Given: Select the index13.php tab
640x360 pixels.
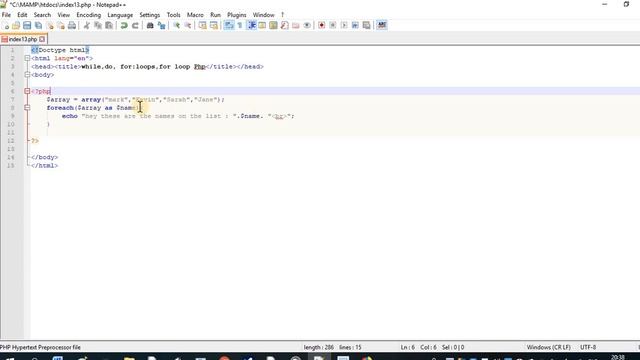Looking at the screenshot, I should (23, 39).
